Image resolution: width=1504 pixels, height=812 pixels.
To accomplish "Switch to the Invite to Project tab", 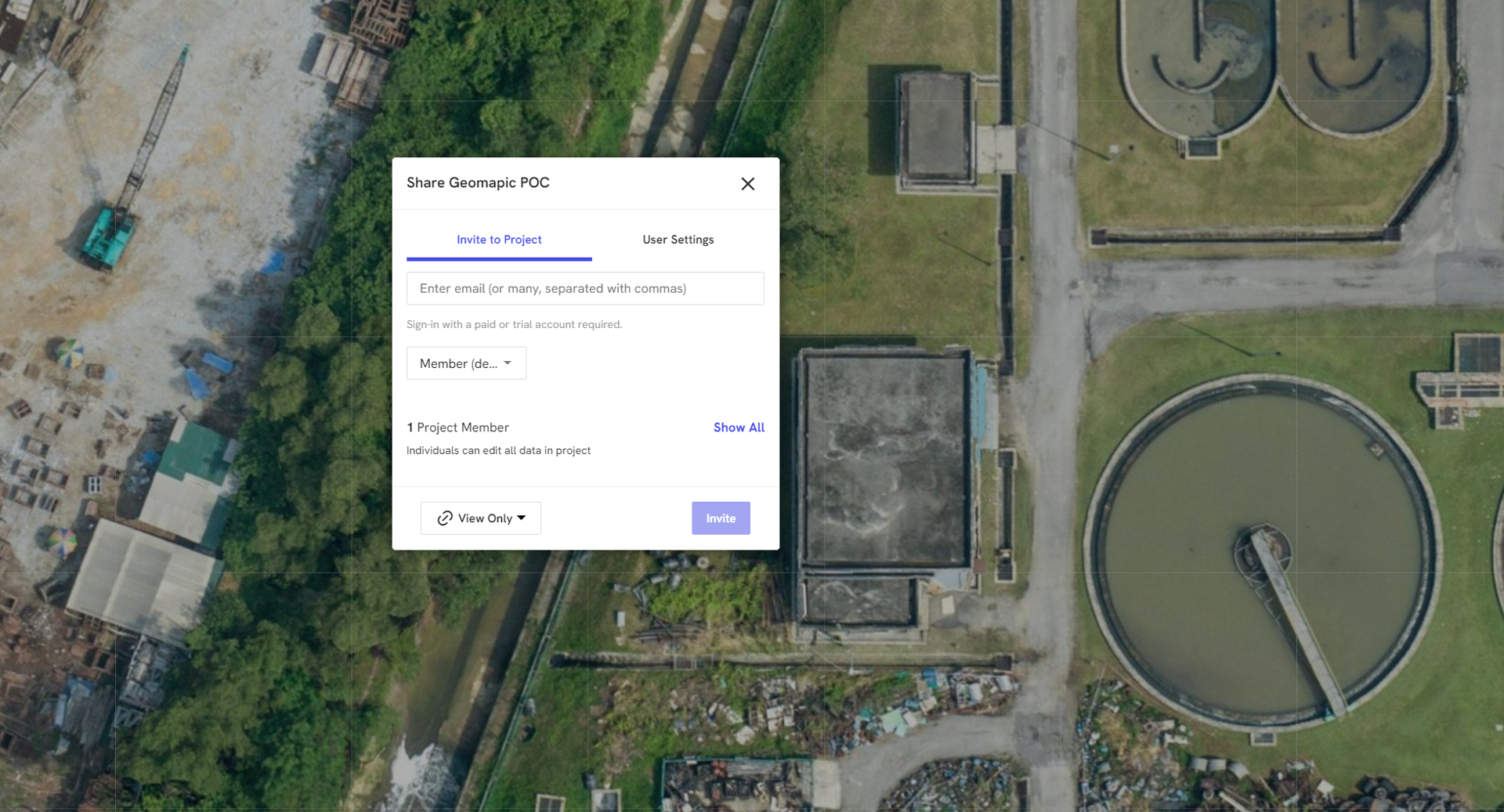I will (x=499, y=240).
